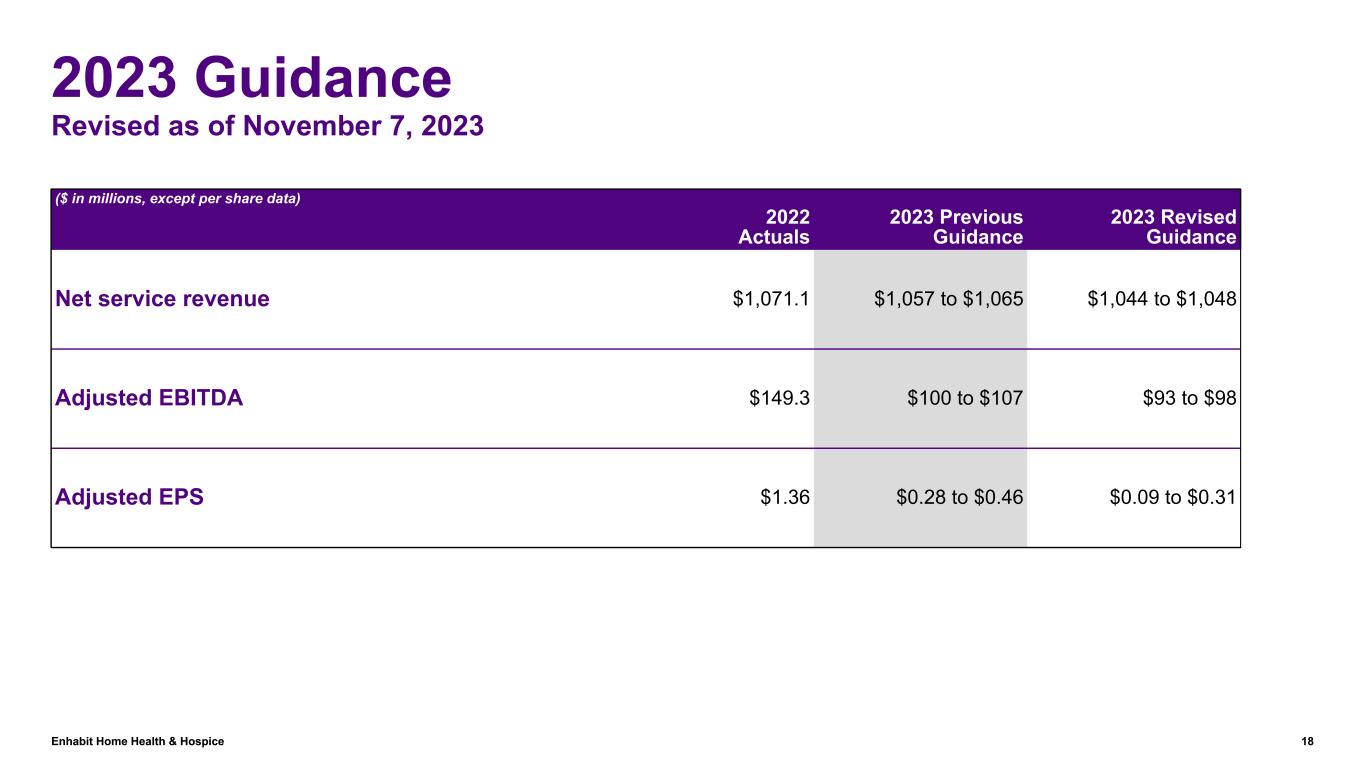Click the page number 18 in the footer
Screen dimensions: 1365x768
(1307, 741)
